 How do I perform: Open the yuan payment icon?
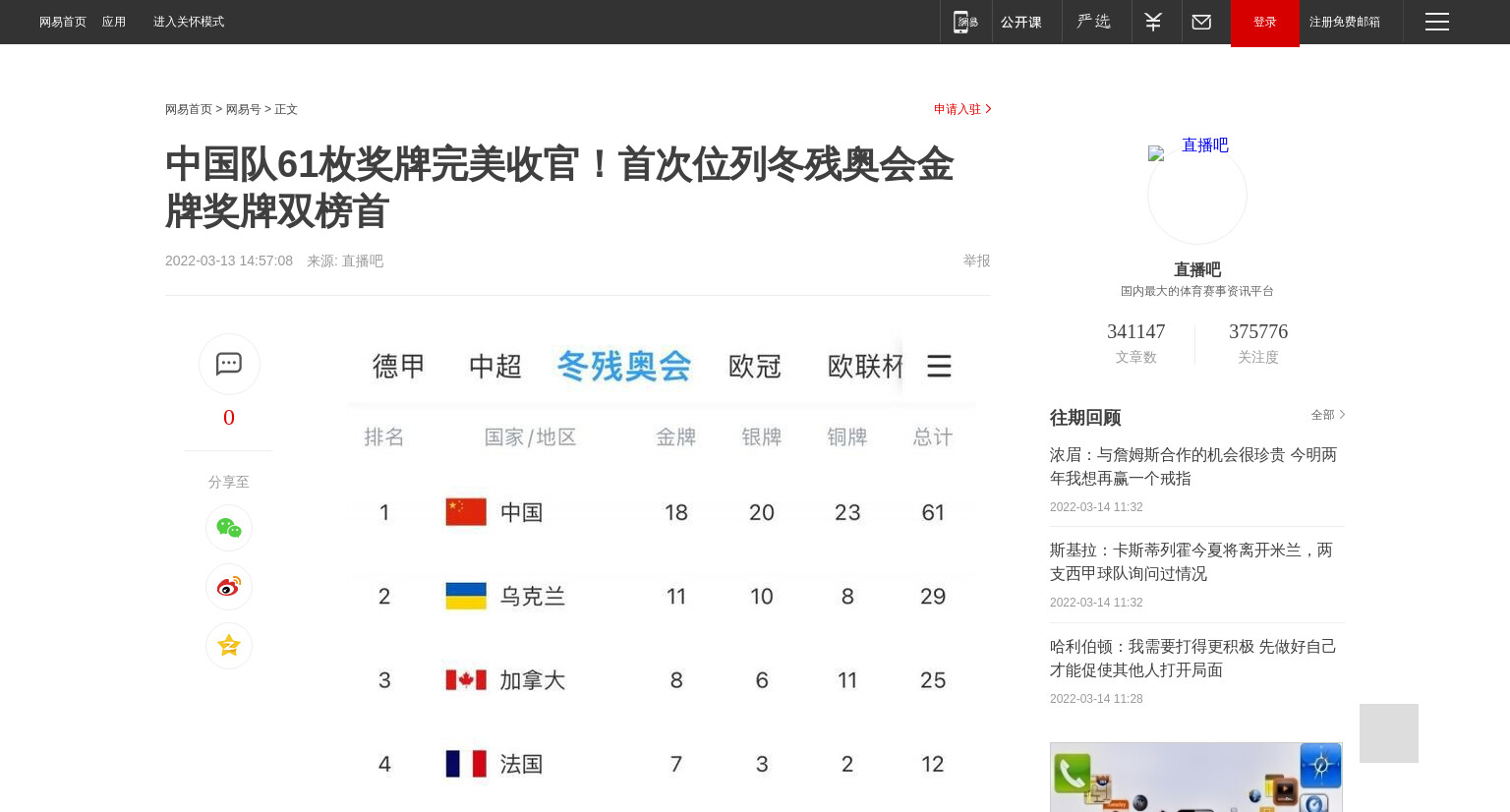[x=1153, y=22]
